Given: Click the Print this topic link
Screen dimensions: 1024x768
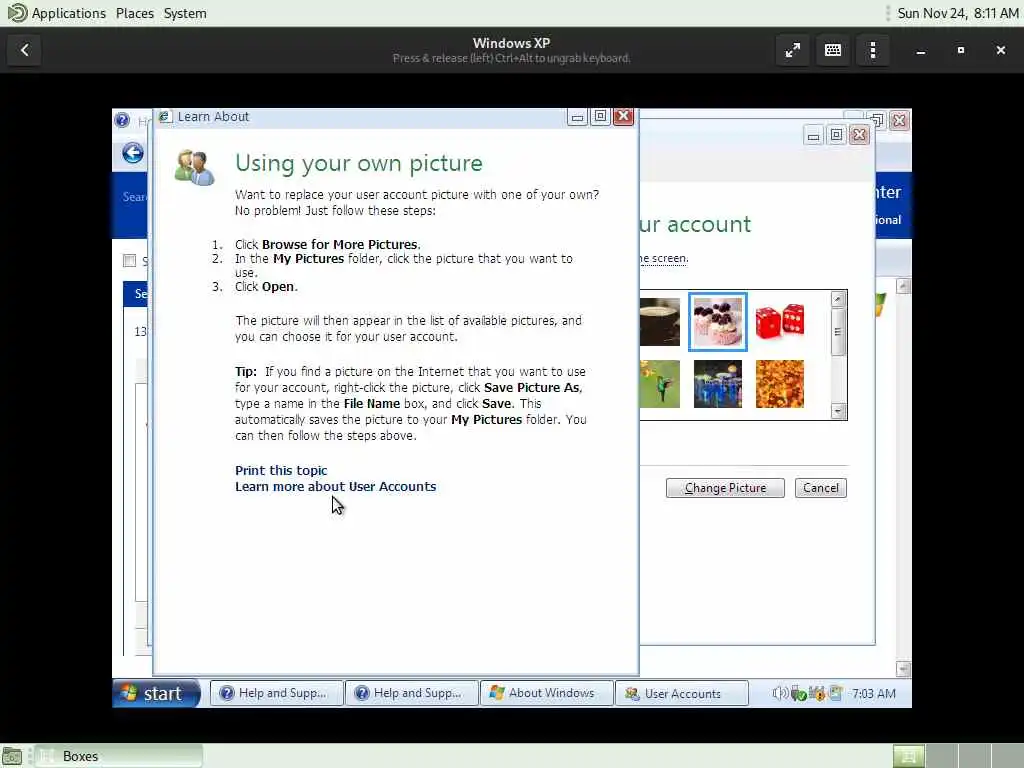Looking at the screenshot, I should [281, 470].
